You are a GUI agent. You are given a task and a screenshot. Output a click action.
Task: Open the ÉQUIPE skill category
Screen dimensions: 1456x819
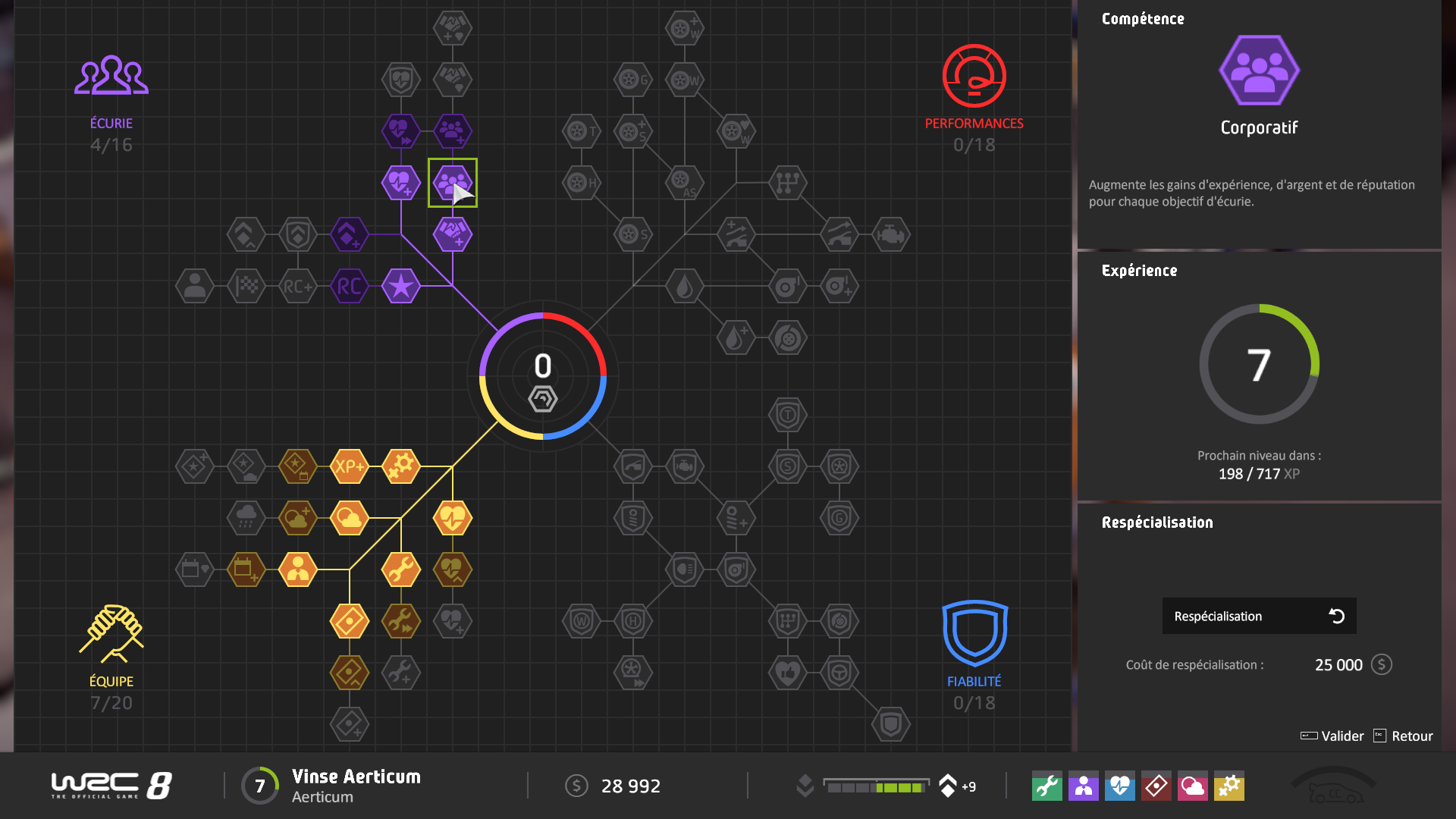111,657
